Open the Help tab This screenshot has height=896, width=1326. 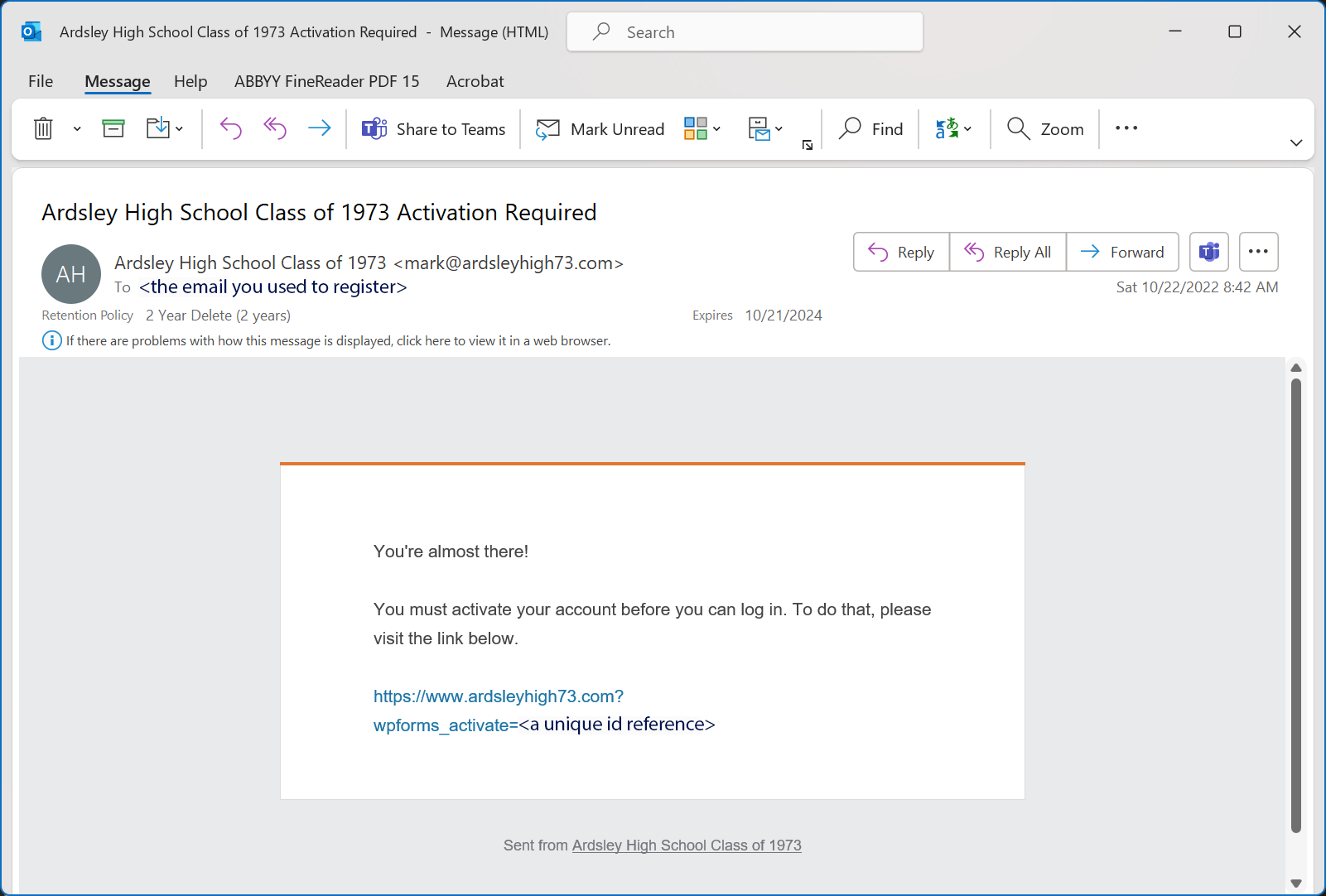click(190, 81)
